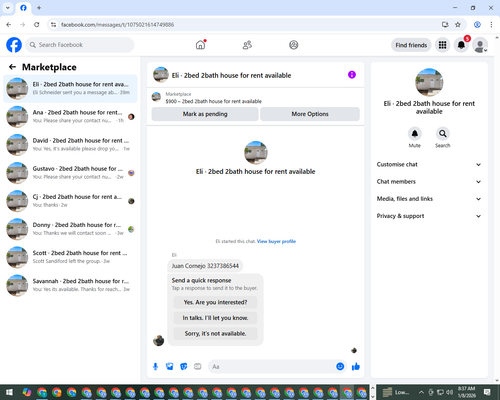Open the View buyer profile link
Screen dimensions: 500x400
pos(276,241)
